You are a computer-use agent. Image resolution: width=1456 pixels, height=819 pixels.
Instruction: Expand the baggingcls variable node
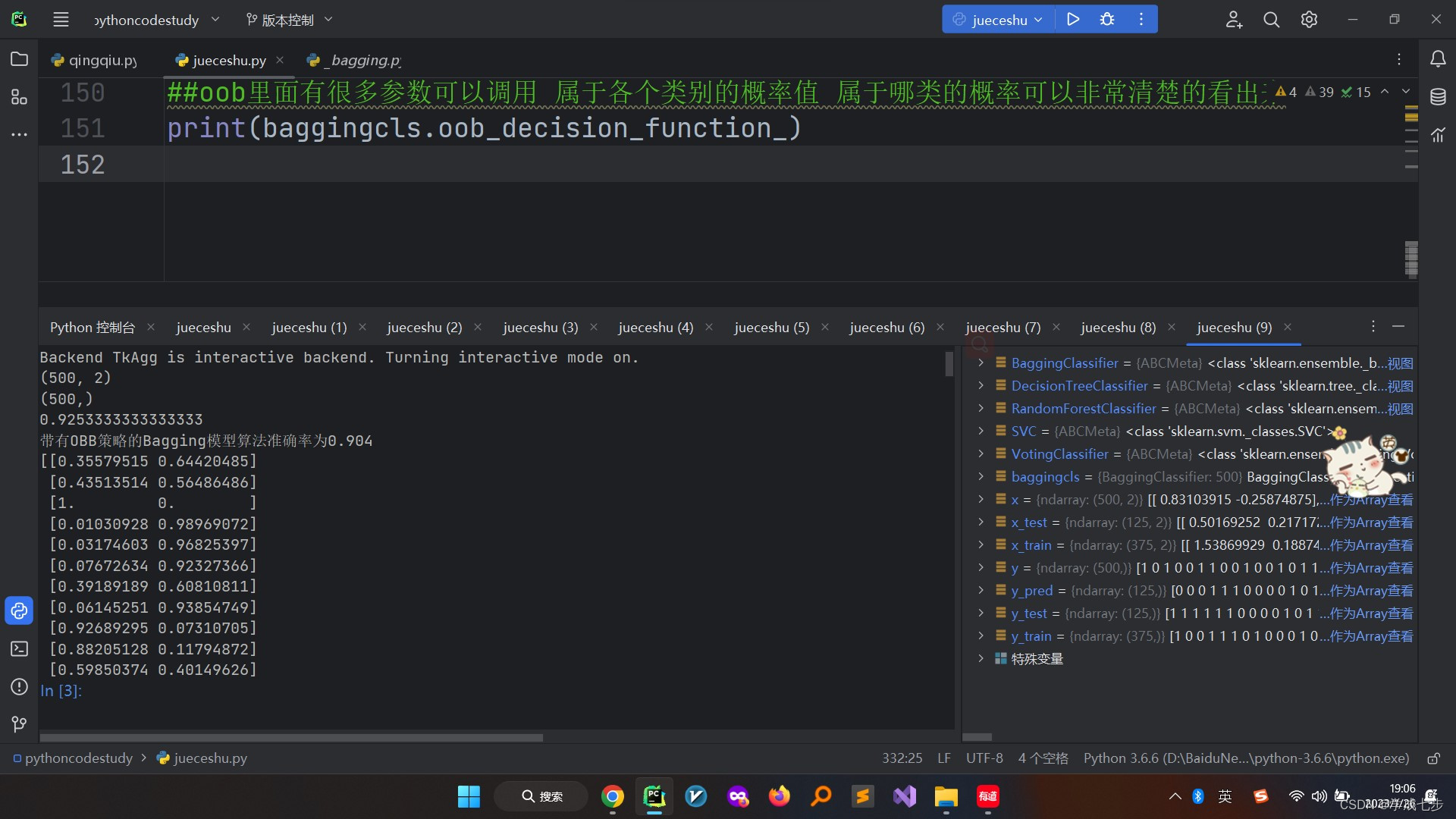(981, 476)
